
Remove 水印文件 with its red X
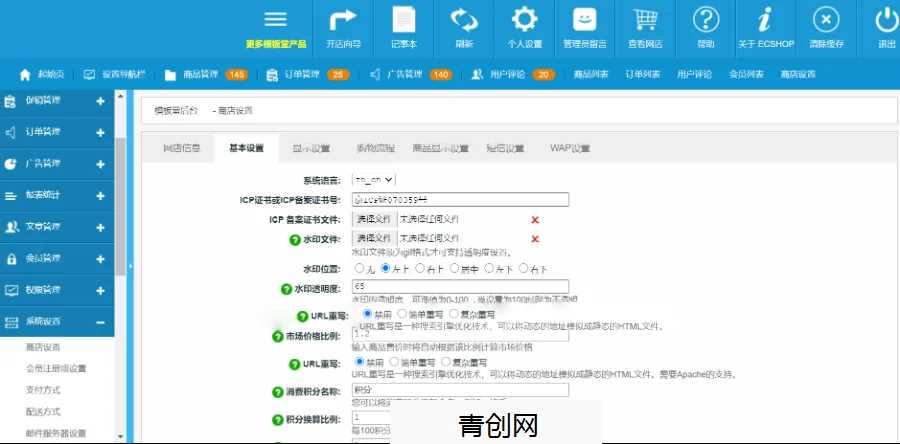[x=535, y=239]
